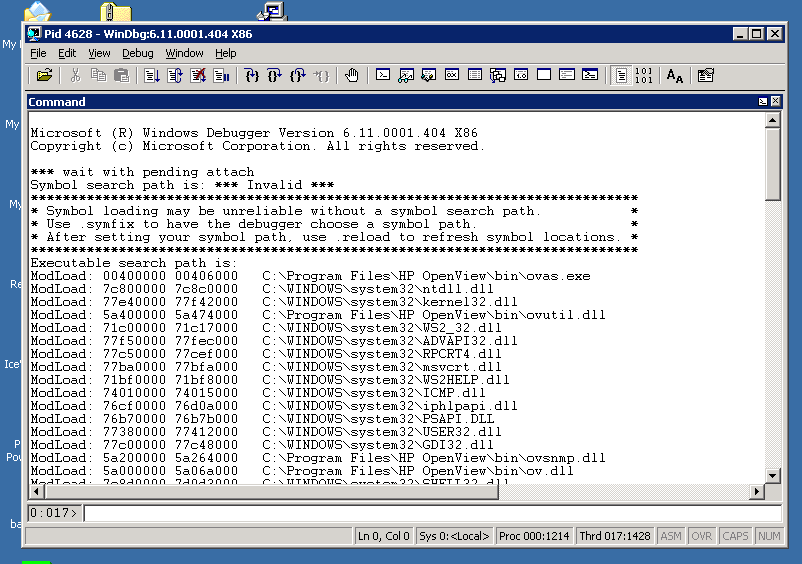Click the NUM status bar indicator
The width and height of the screenshot is (802, 564).
769,536
